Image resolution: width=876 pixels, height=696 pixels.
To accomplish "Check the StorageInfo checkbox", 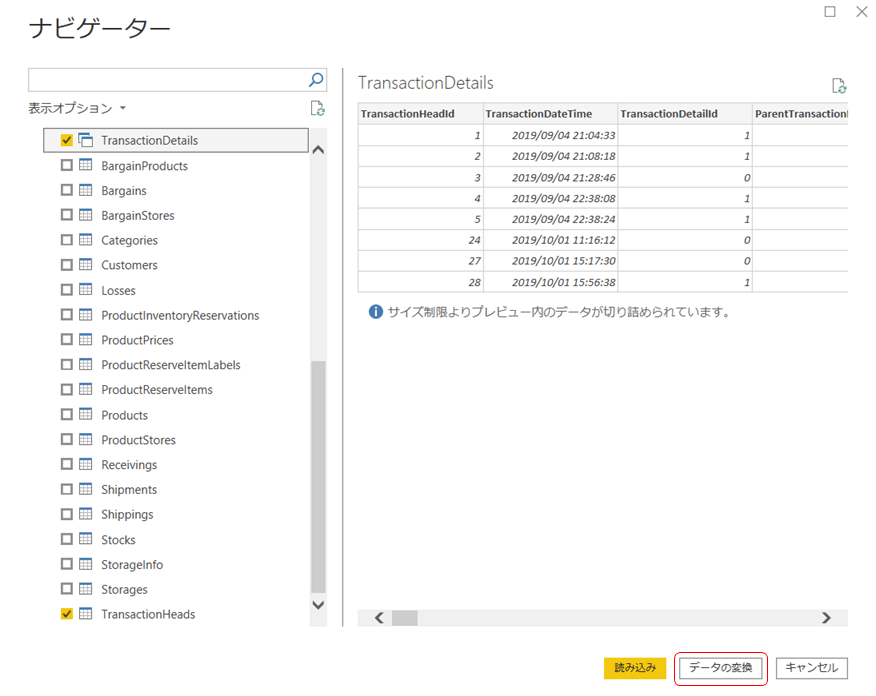I will click(x=66, y=564).
